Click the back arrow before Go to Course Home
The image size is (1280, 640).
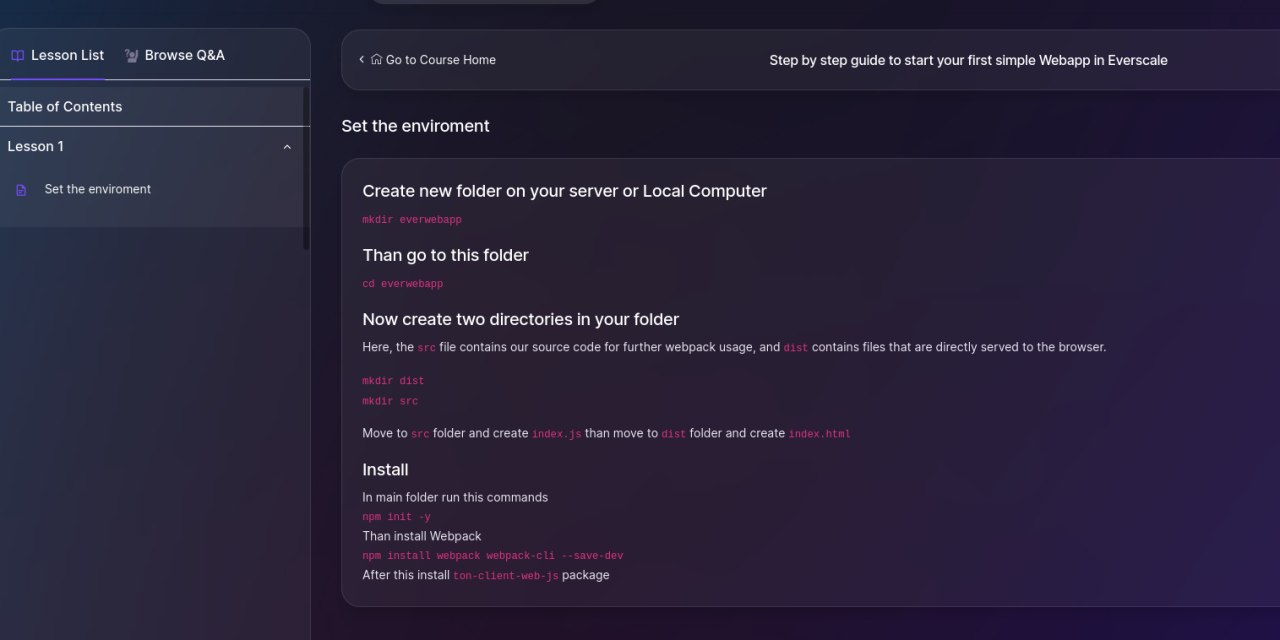coord(361,60)
